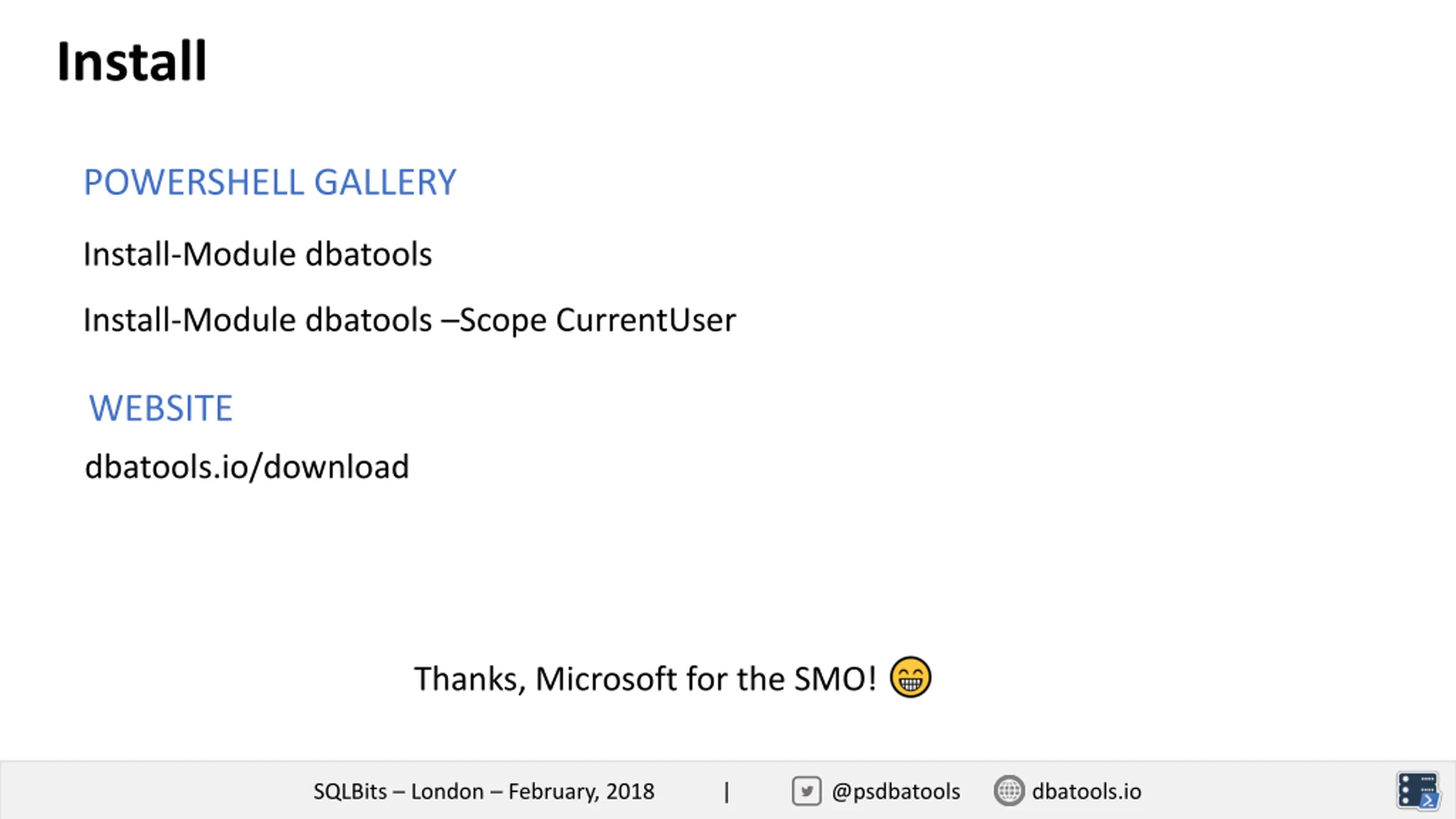Select the word CurrentUser
Image resolution: width=1456 pixels, height=819 pixels.
coord(646,320)
